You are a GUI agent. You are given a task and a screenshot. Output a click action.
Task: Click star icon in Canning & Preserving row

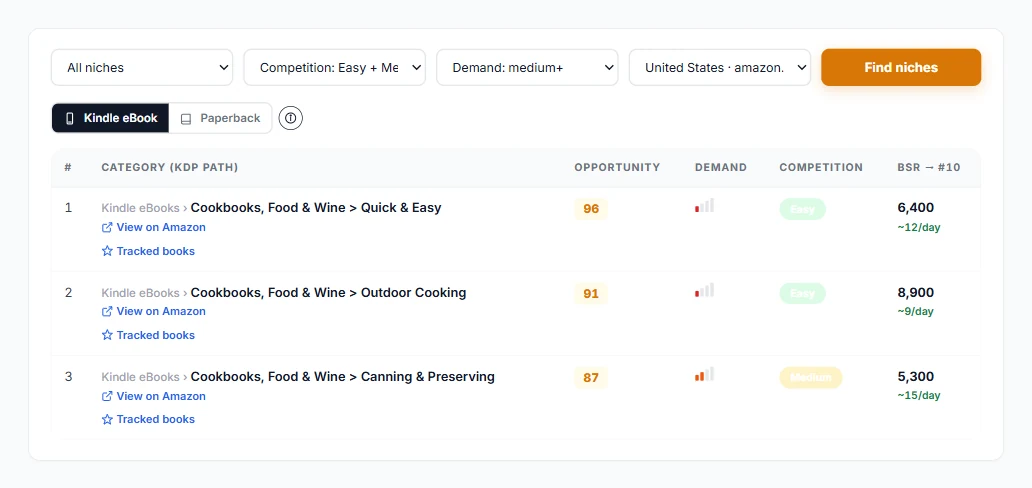[107, 420]
